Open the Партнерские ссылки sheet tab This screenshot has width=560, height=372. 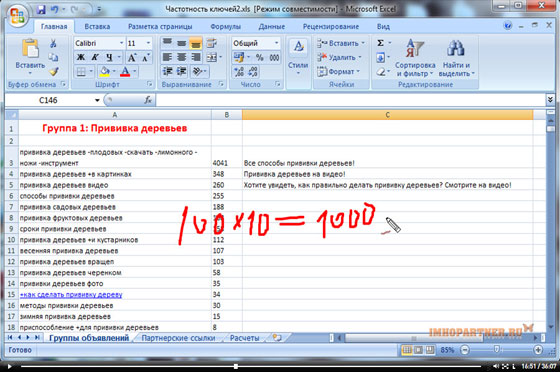coord(178,338)
